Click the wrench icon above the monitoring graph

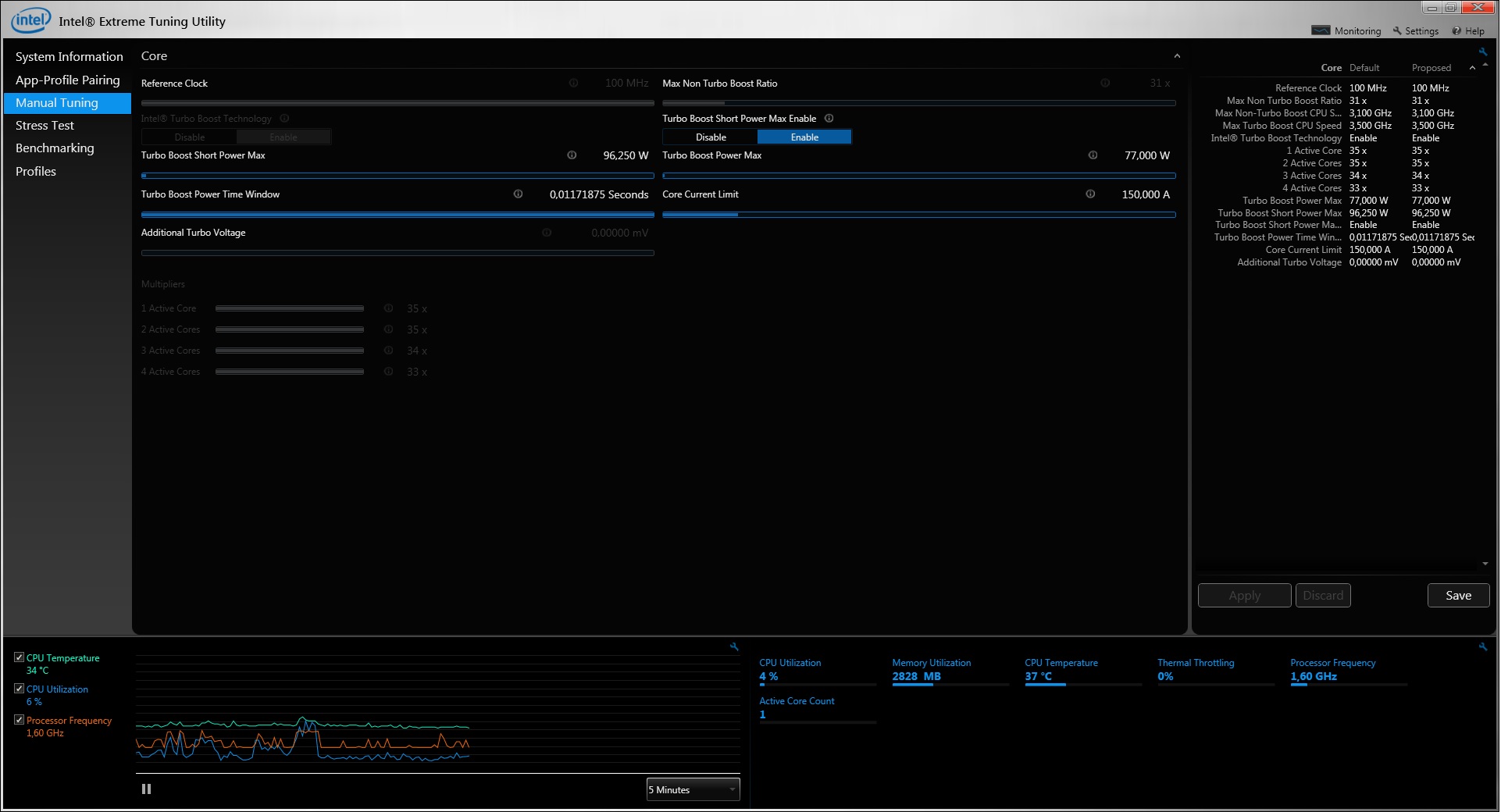click(x=734, y=646)
